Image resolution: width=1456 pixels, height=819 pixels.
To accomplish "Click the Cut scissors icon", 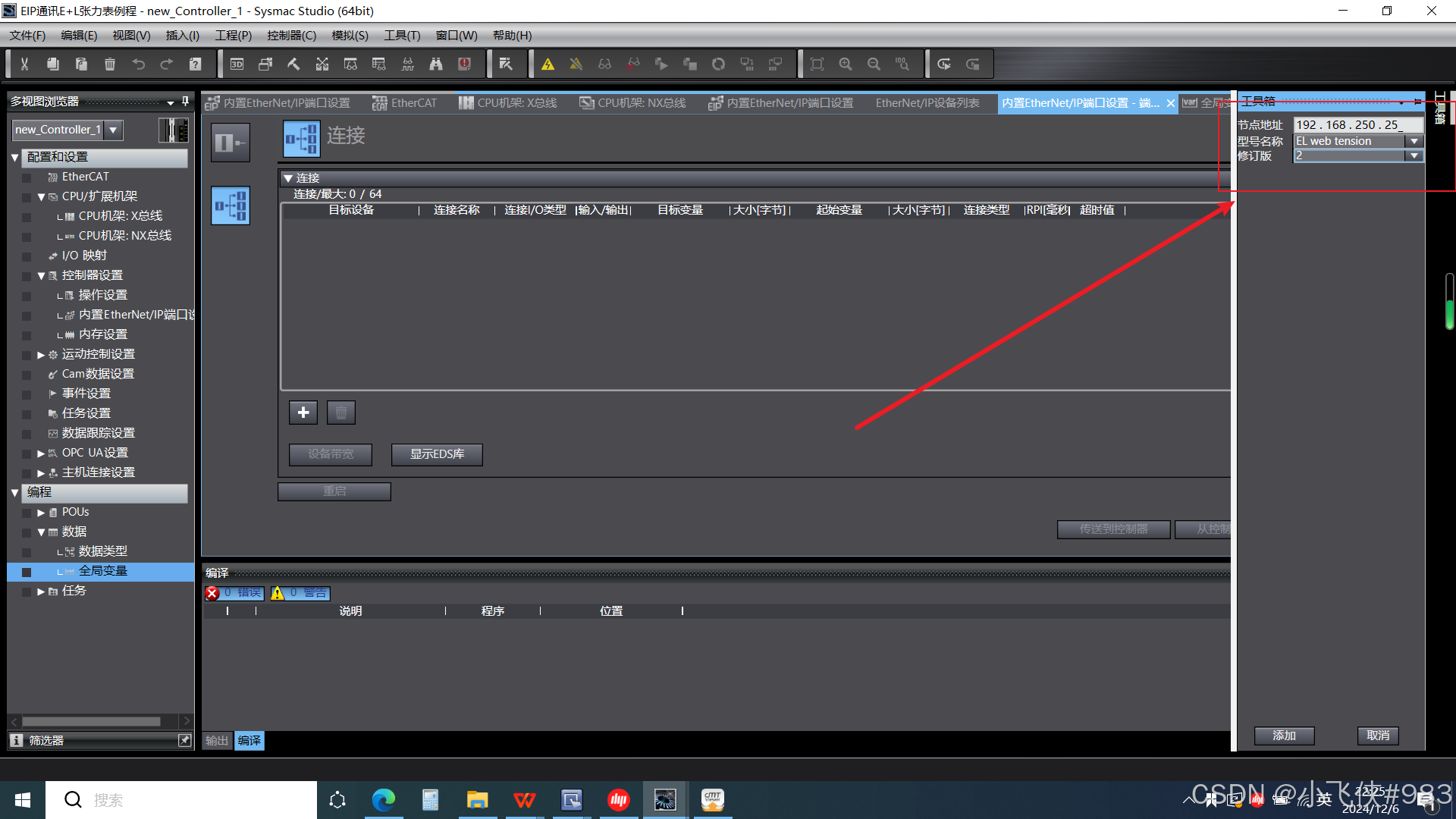I will [24, 64].
